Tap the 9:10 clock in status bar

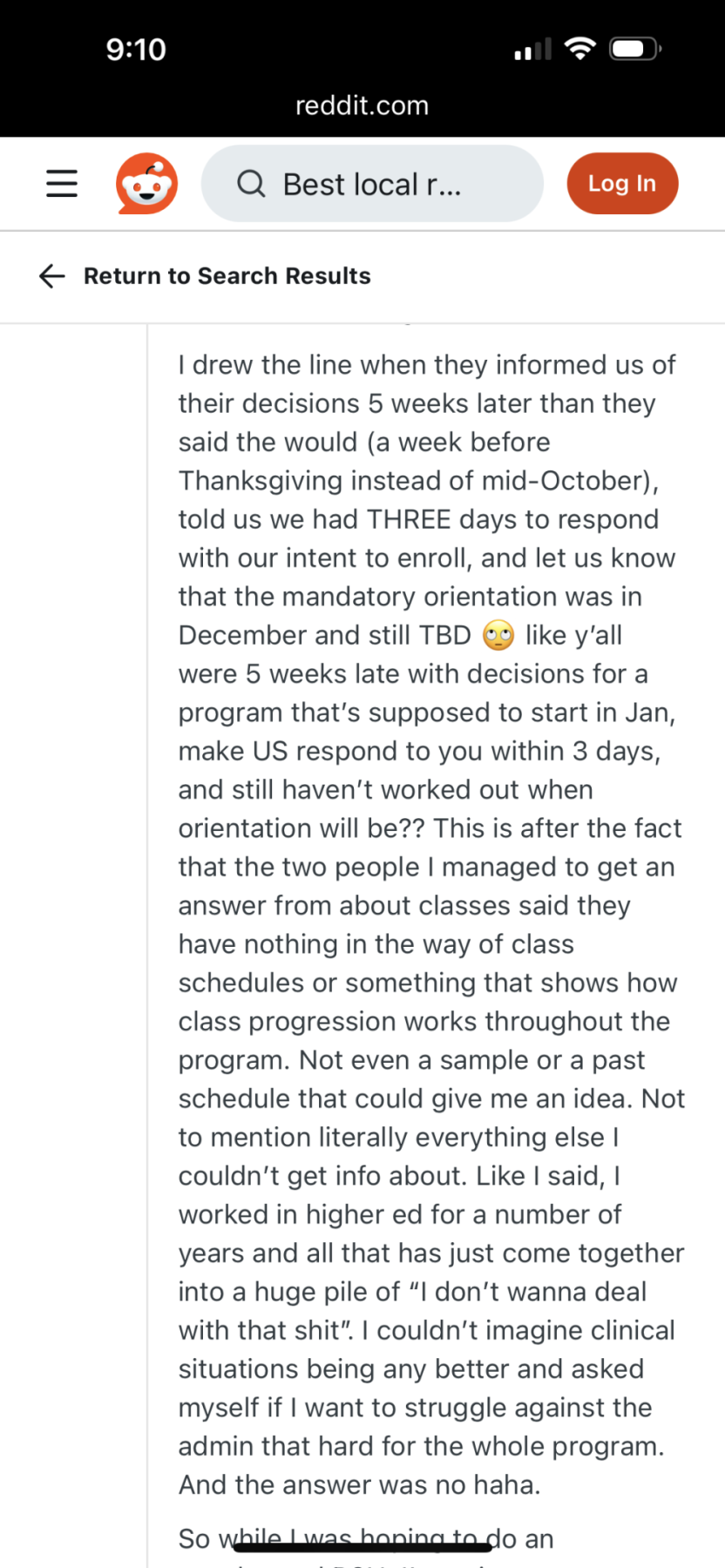click(x=136, y=50)
